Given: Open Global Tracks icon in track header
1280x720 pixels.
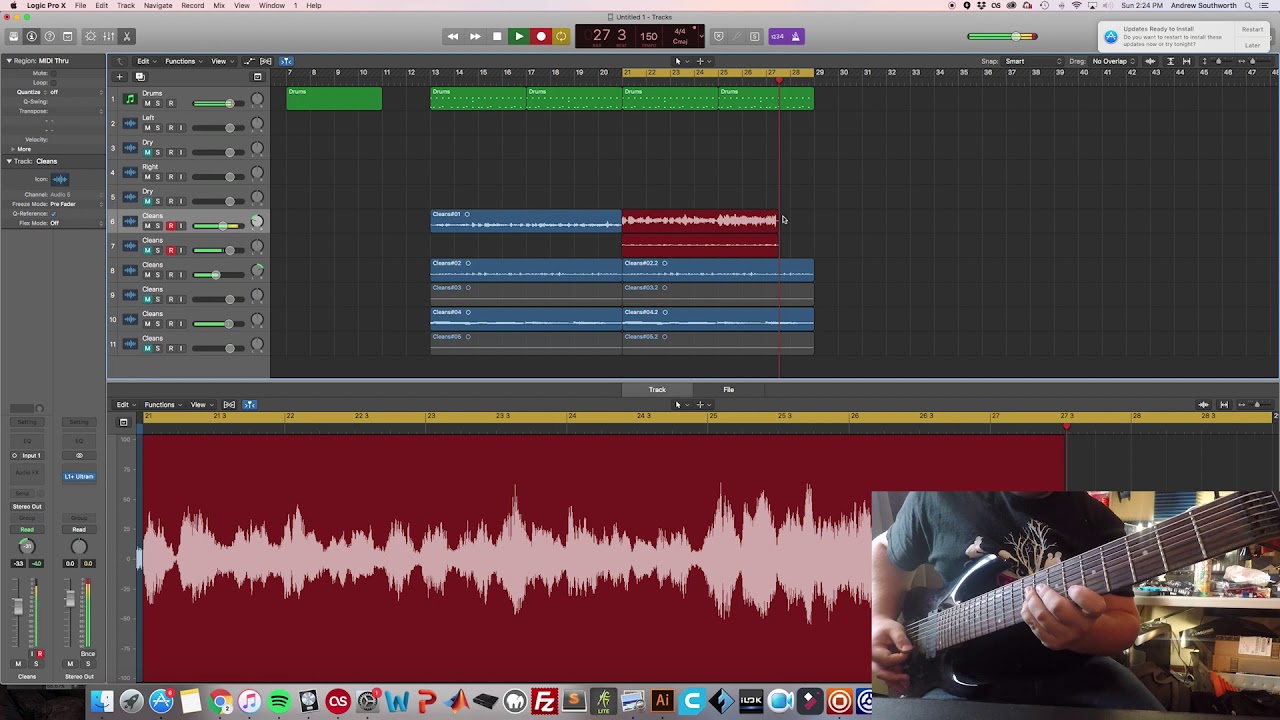Looking at the screenshot, I should (x=257, y=77).
